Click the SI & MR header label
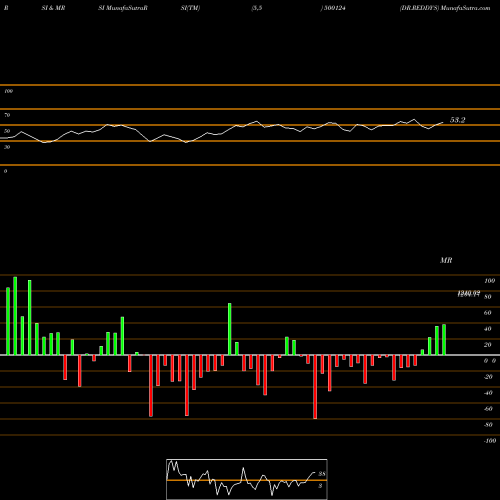Viewport: 500px width, 500px height. [53, 8]
